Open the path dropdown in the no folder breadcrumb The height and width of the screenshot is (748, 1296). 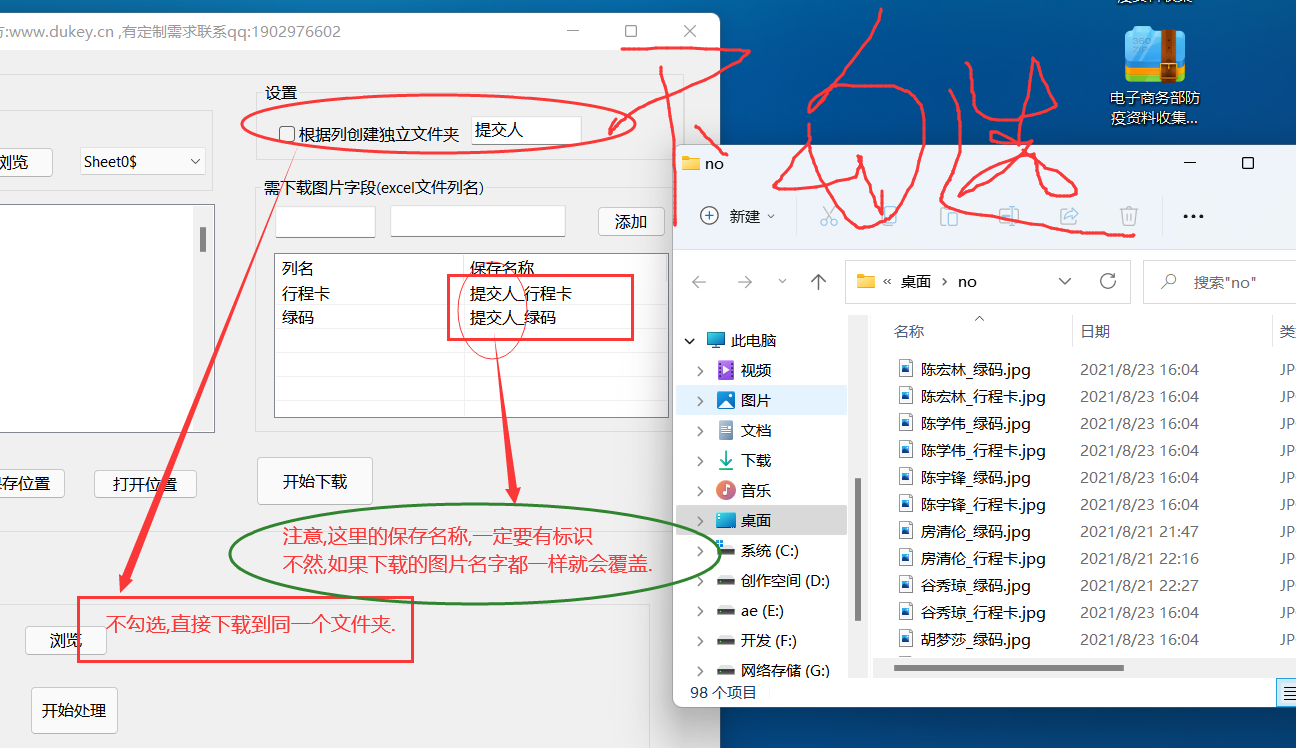point(1065,281)
